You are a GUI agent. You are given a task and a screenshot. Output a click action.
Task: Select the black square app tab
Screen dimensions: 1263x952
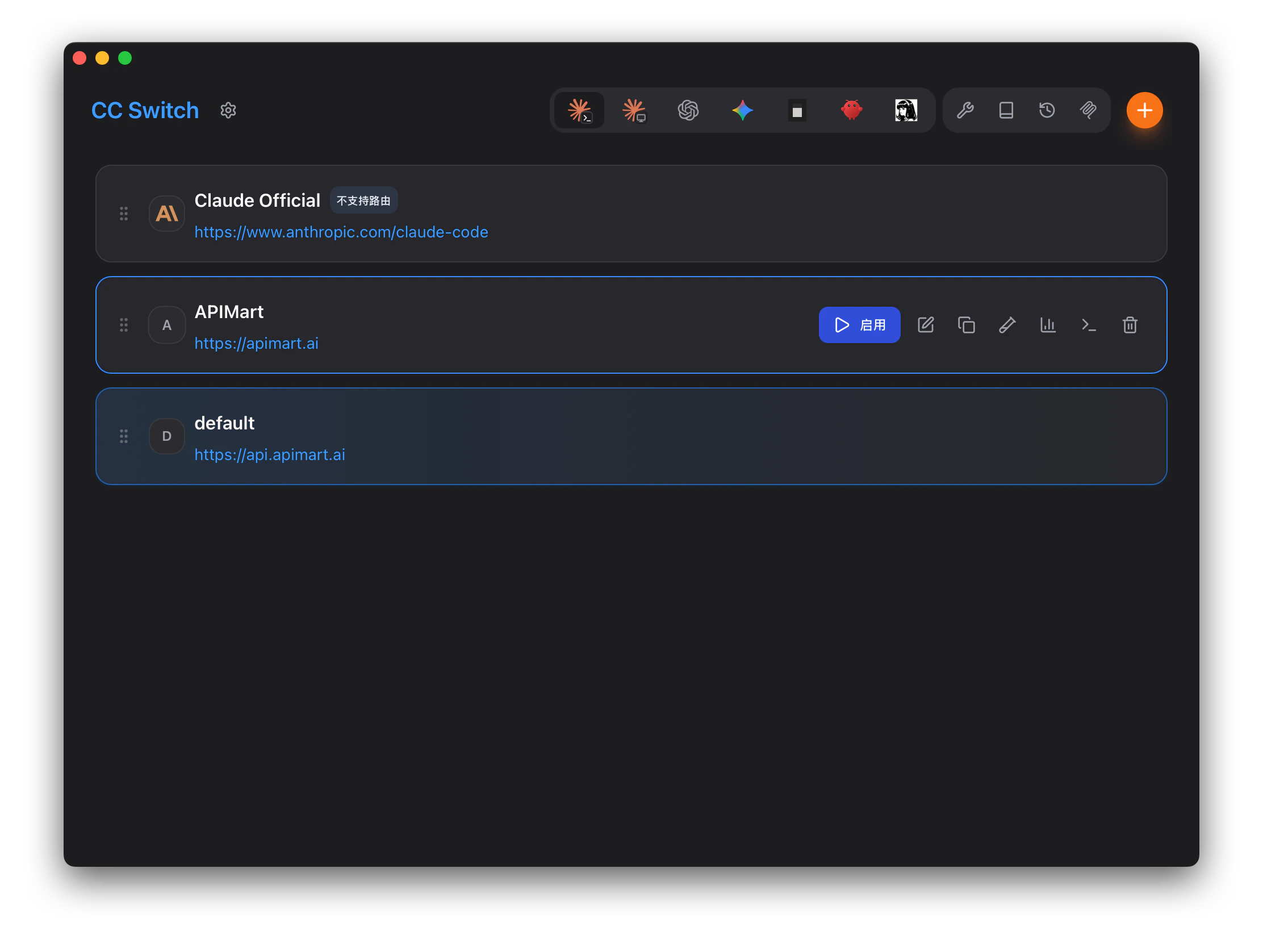pos(797,110)
